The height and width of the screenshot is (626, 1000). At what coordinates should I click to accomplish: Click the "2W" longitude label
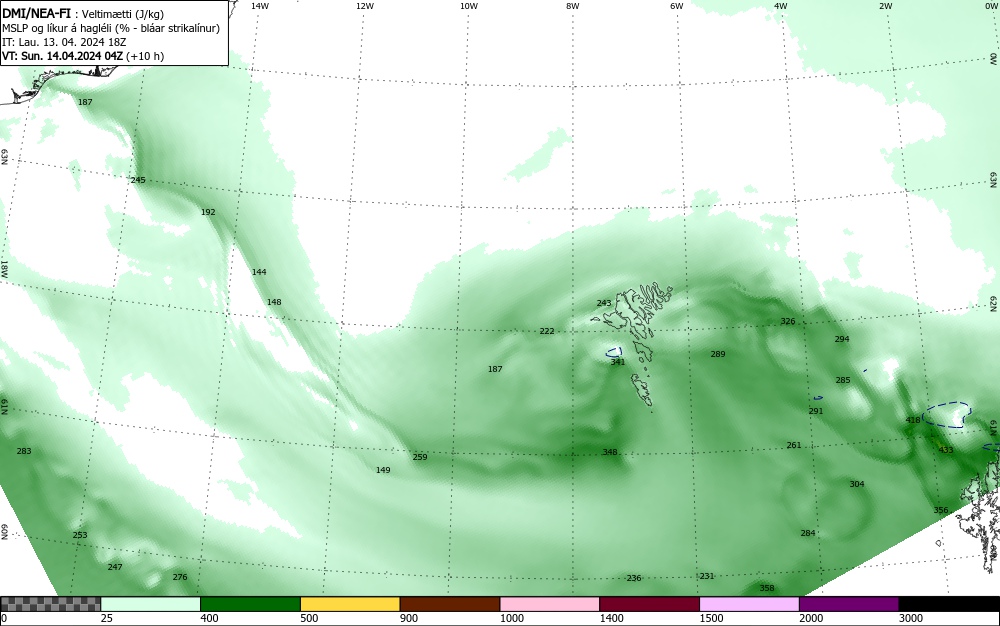coord(885,6)
